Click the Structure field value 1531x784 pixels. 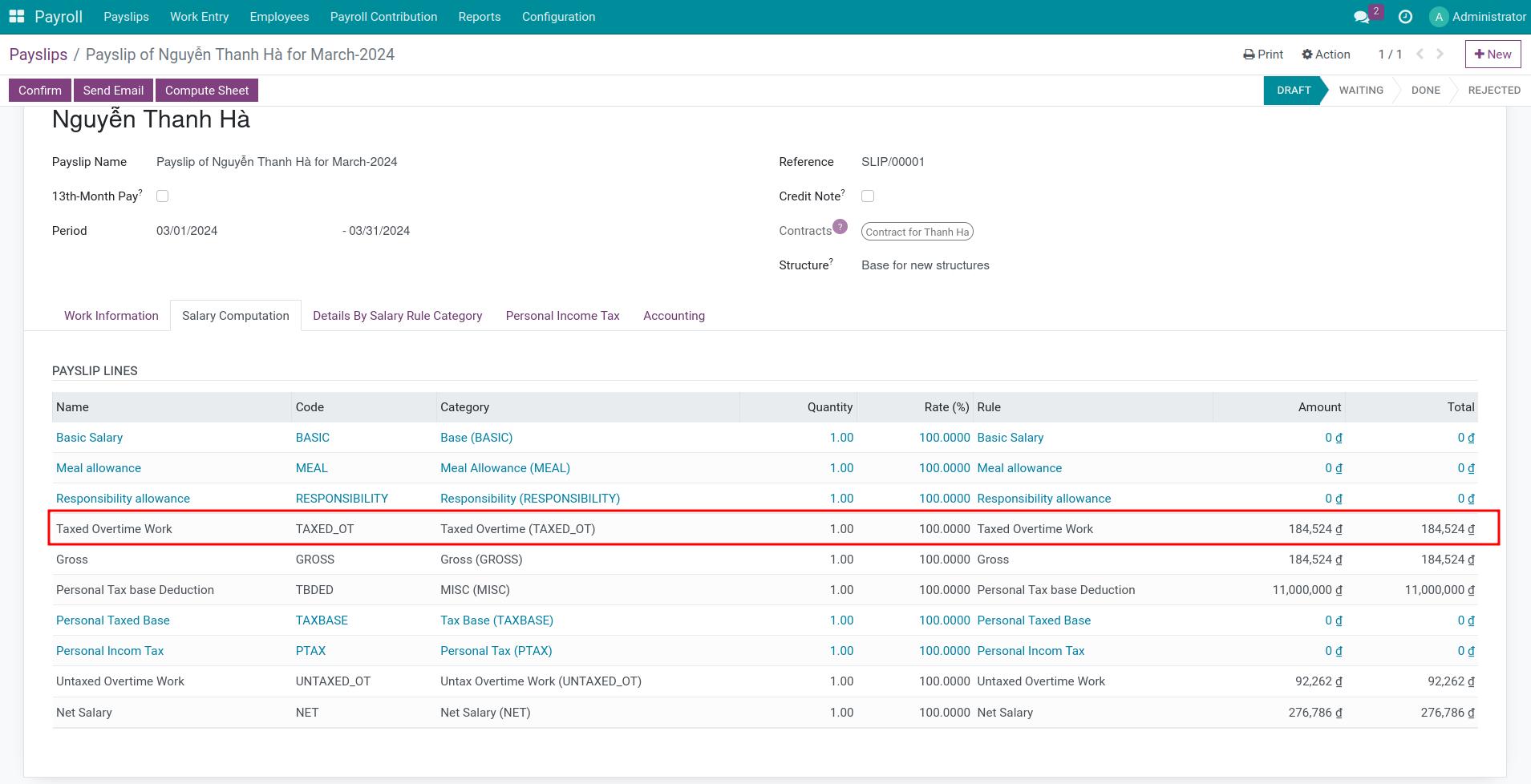pos(925,265)
